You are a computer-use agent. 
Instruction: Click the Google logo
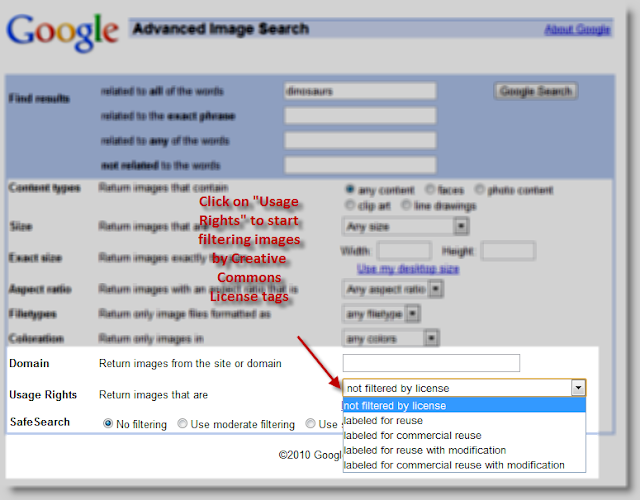62,33
